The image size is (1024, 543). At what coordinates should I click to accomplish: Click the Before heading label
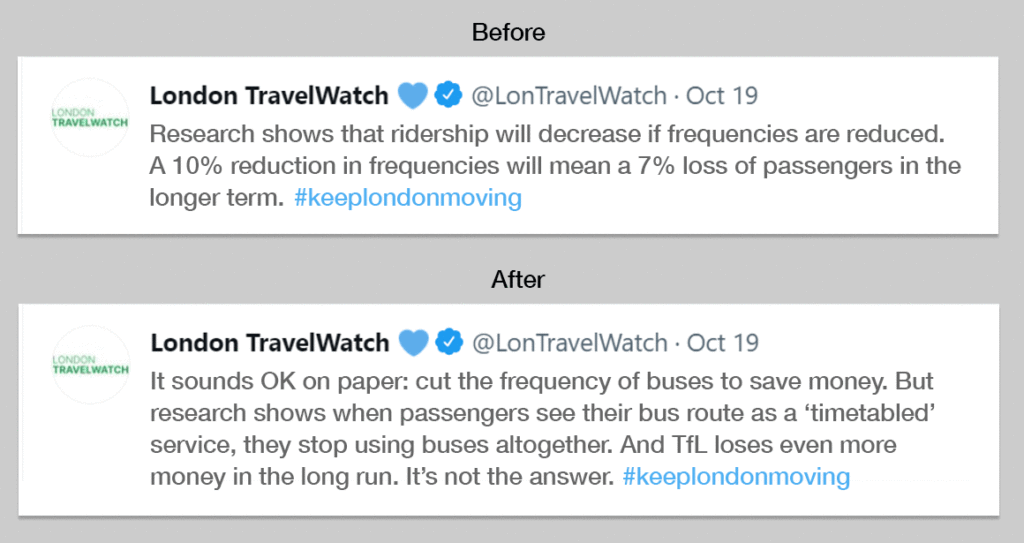509,32
